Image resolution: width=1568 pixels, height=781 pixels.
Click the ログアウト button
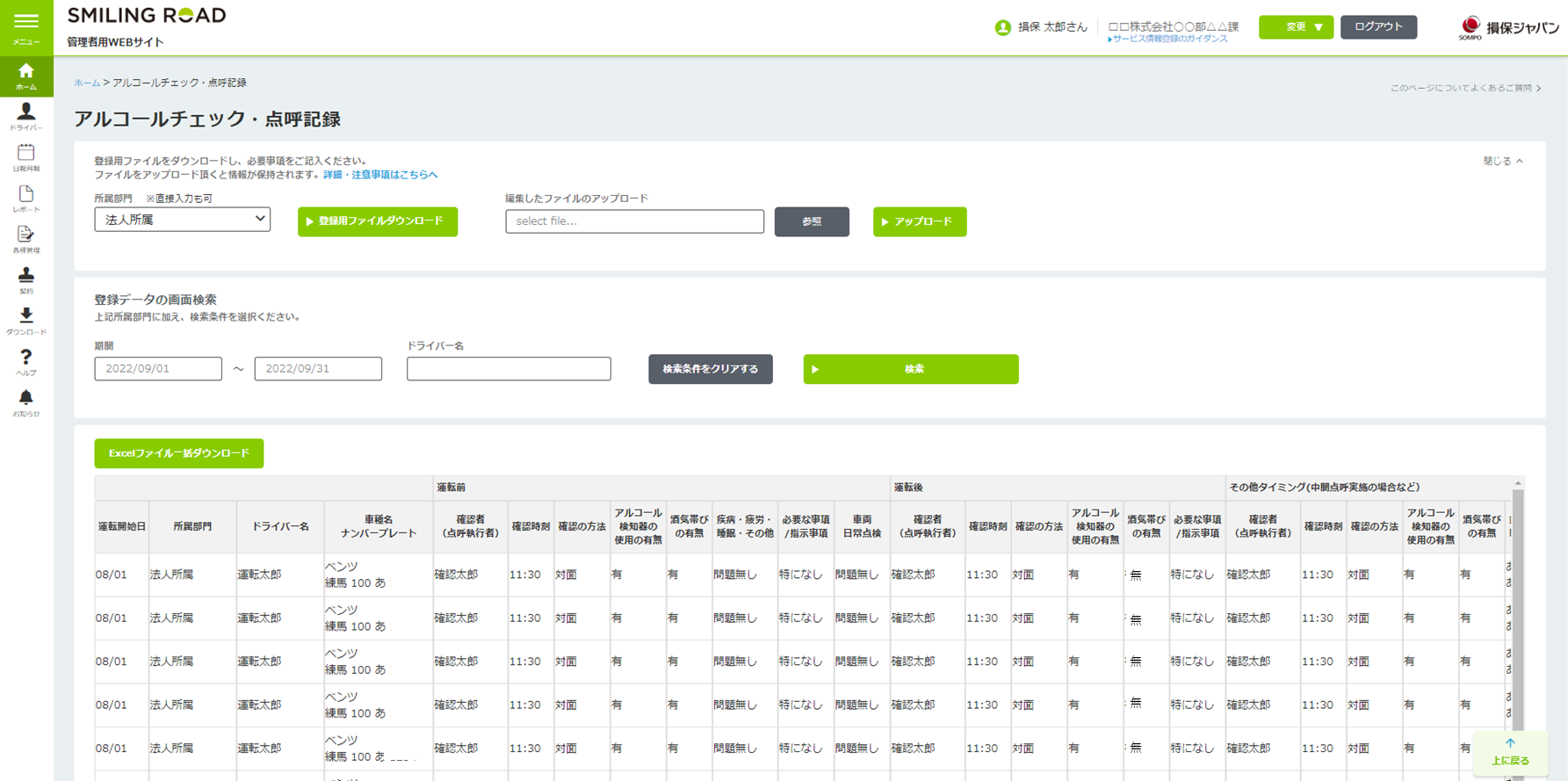pyautogui.click(x=1378, y=27)
